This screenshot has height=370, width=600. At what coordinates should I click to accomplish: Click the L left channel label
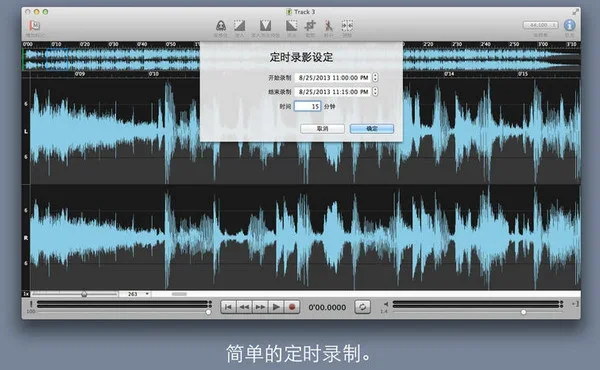(26, 131)
